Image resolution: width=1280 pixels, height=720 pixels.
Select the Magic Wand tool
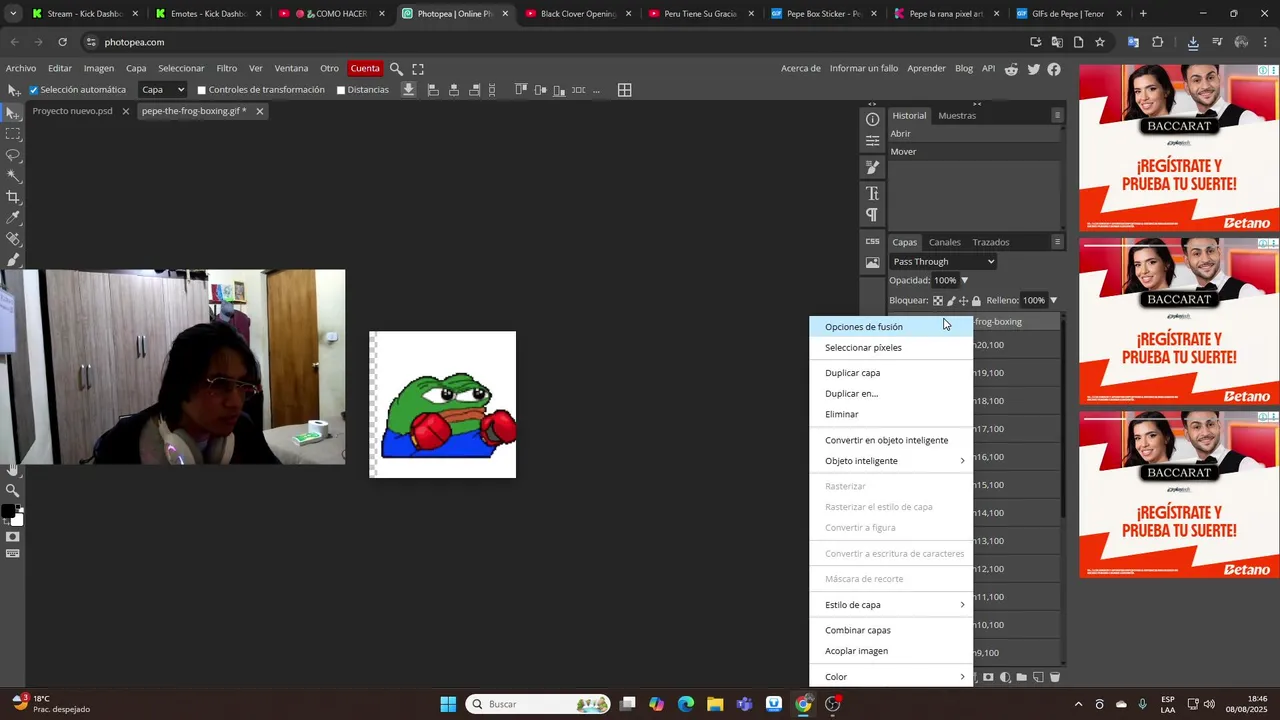pyautogui.click(x=13, y=176)
